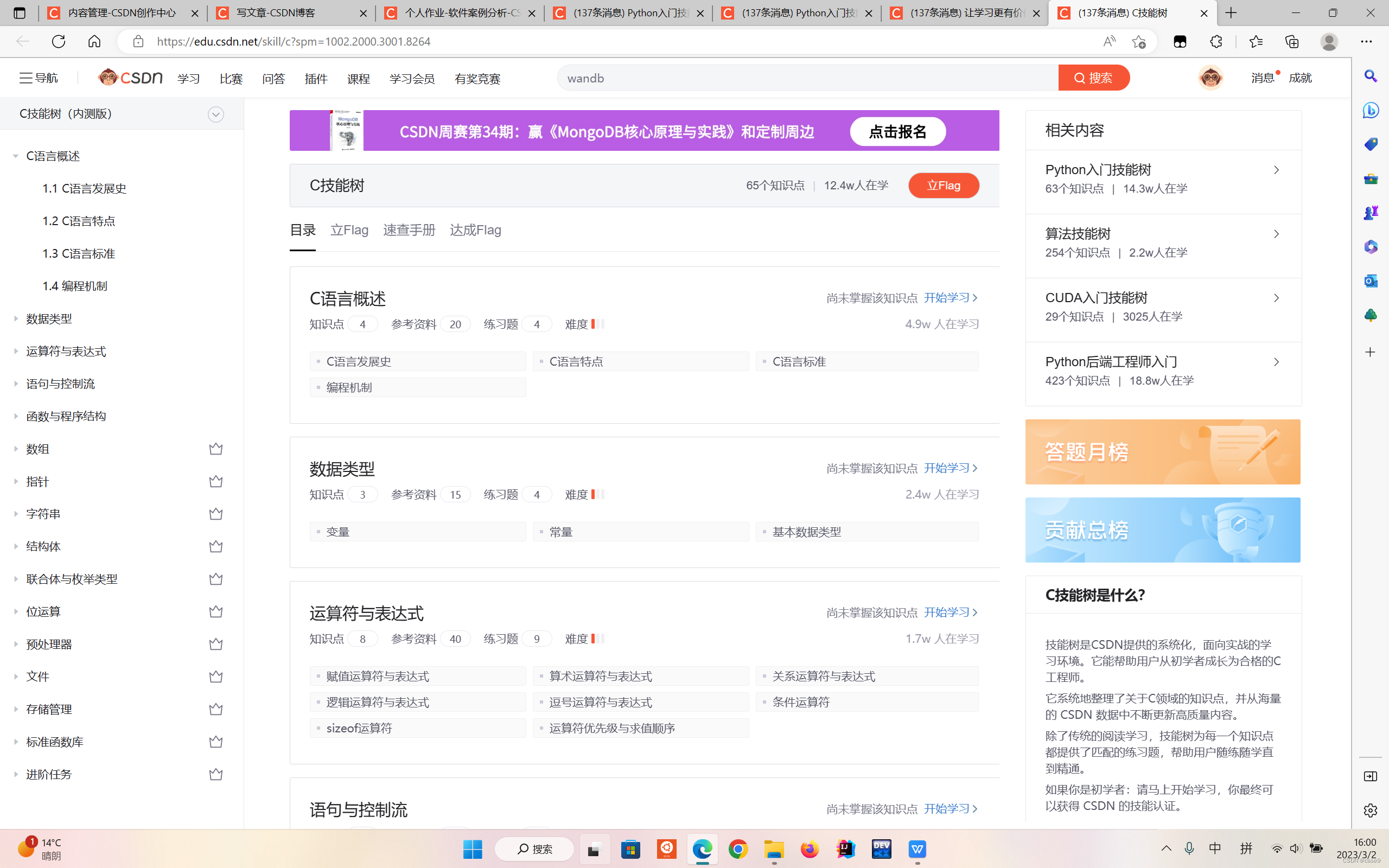1389x868 pixels.
Task: Click the home page icon
Action: (94, 41)
